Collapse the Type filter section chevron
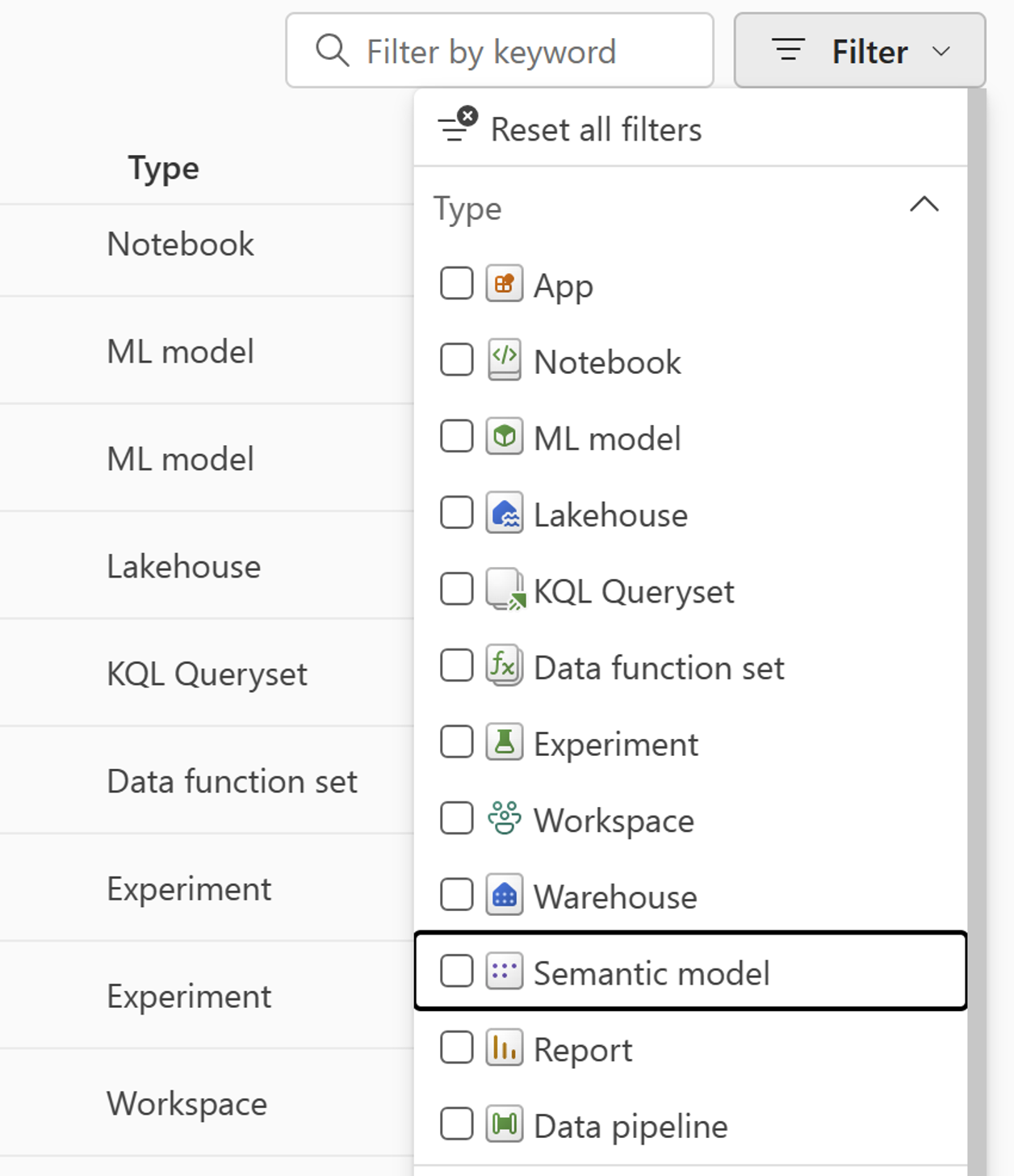The width and height of the screenshot is (1014, 1176). (x=924, y=204)
